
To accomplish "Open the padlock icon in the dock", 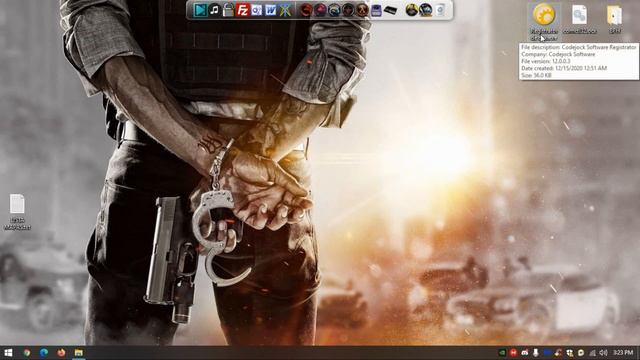I will (x=229, y=10).
